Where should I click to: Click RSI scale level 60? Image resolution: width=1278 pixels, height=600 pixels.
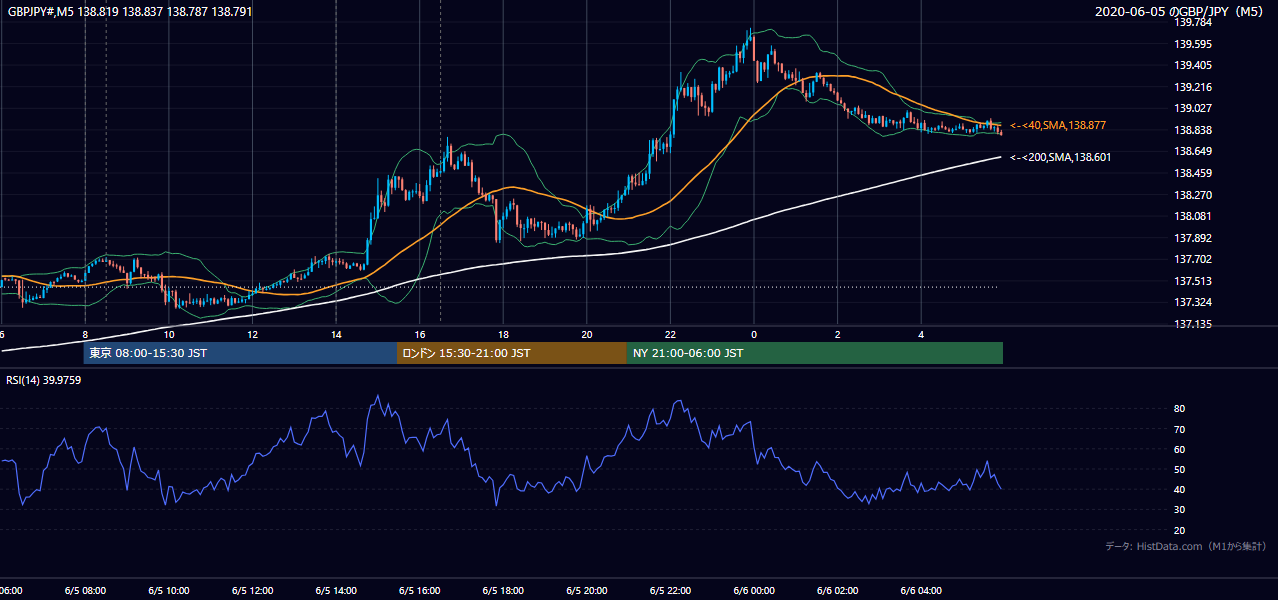tap(1179, 449)
